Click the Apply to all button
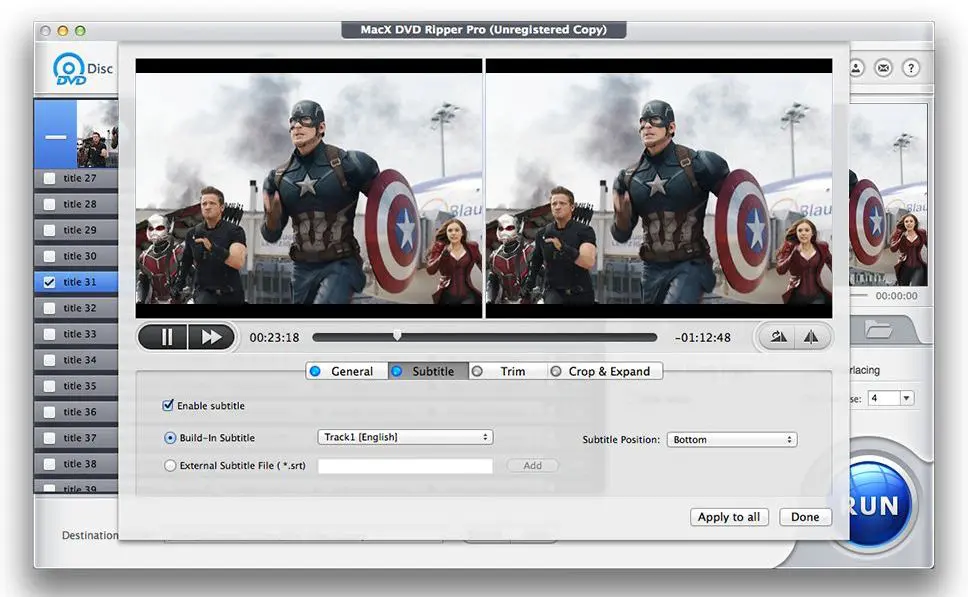This screenshot has width=968, height=597. click(x=729, y=517)
